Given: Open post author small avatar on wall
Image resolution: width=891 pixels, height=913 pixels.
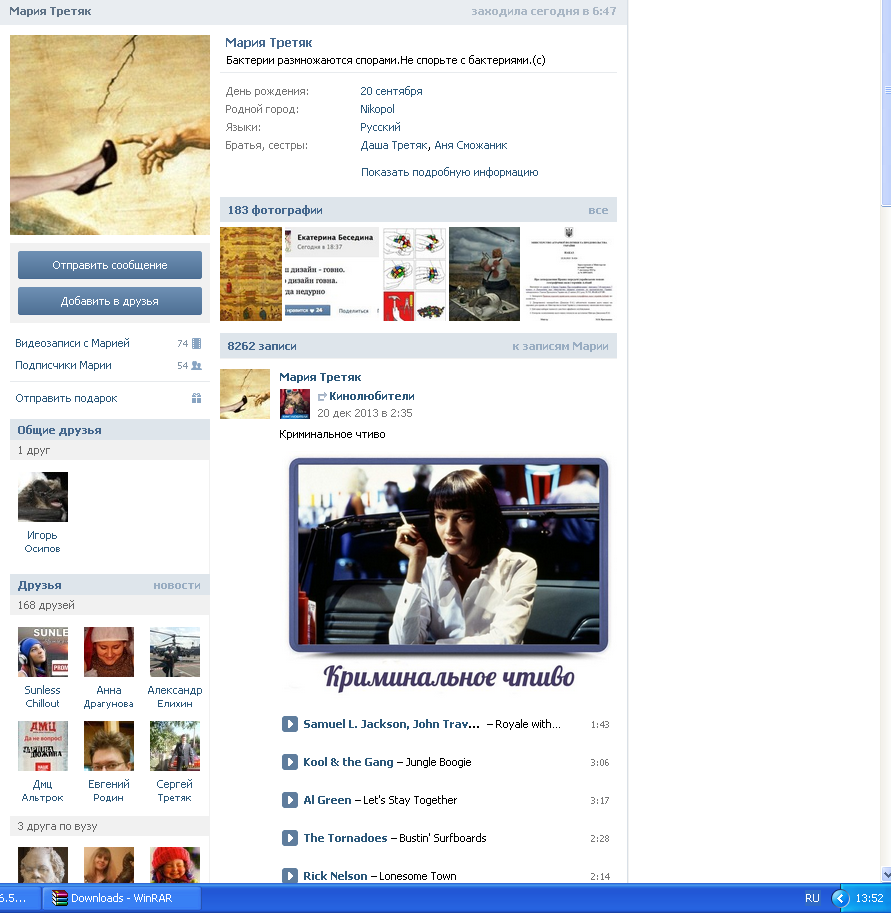Looking at the screenshot, I should [x=245, y=394].
